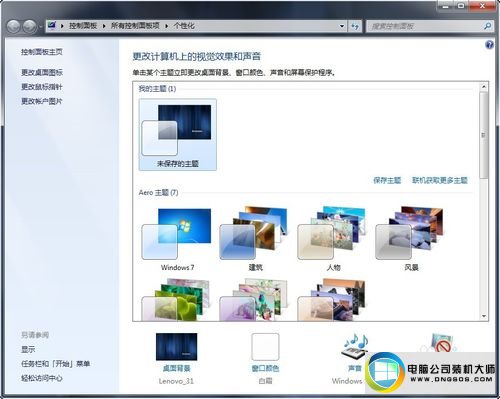Open the recent pages dropdown beside Forward
500x399 pixels.
point(40,26)
